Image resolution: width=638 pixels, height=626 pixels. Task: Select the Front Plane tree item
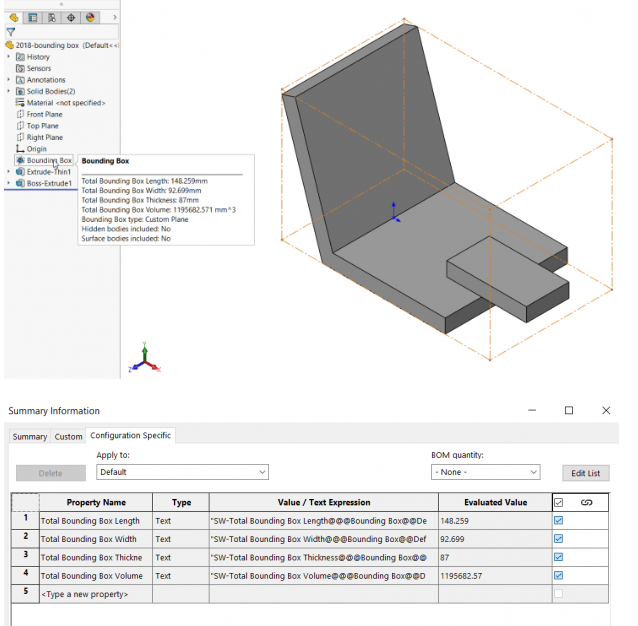tap(42, 115)
